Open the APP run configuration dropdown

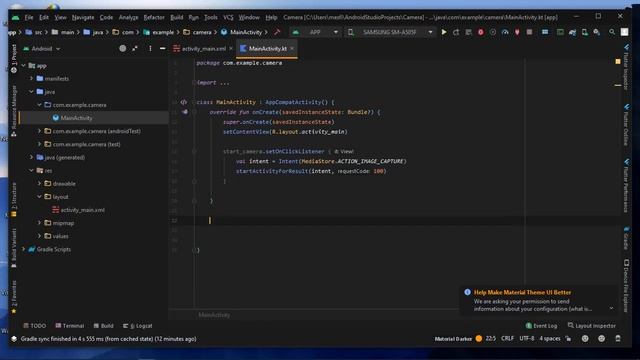(x=316, y=32)
